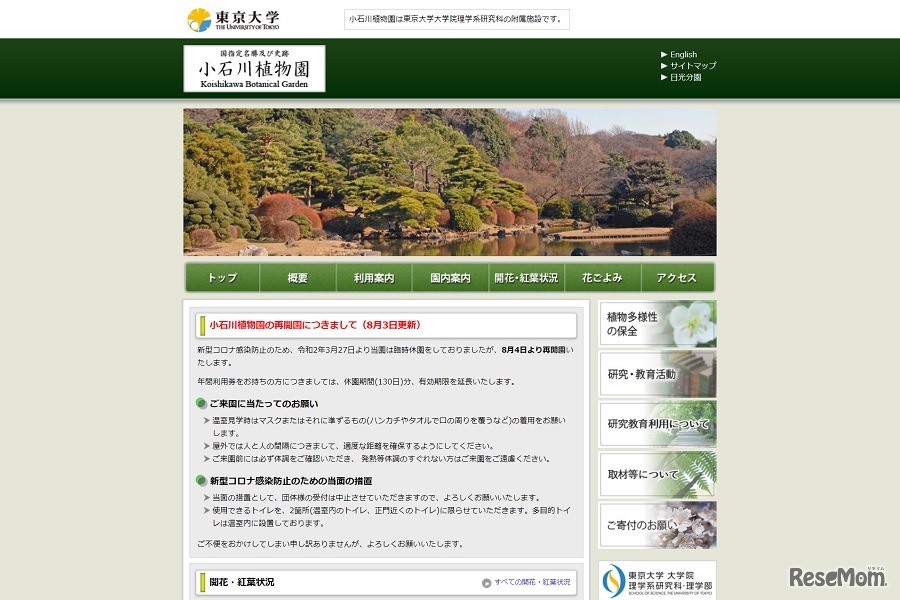900x600 pixels.
Task: Open the 開花・紅葉状況 navigation tab
Action: pos(526,277)
